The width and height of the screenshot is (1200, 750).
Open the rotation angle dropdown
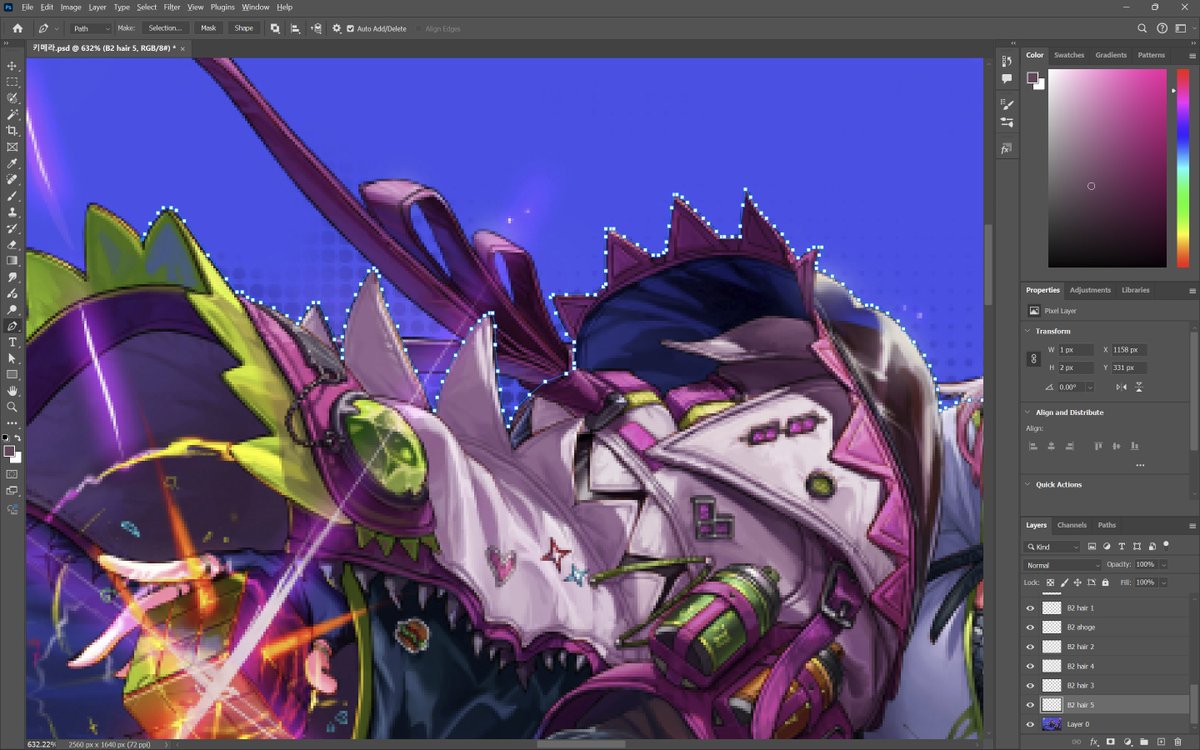[1089, 387]
